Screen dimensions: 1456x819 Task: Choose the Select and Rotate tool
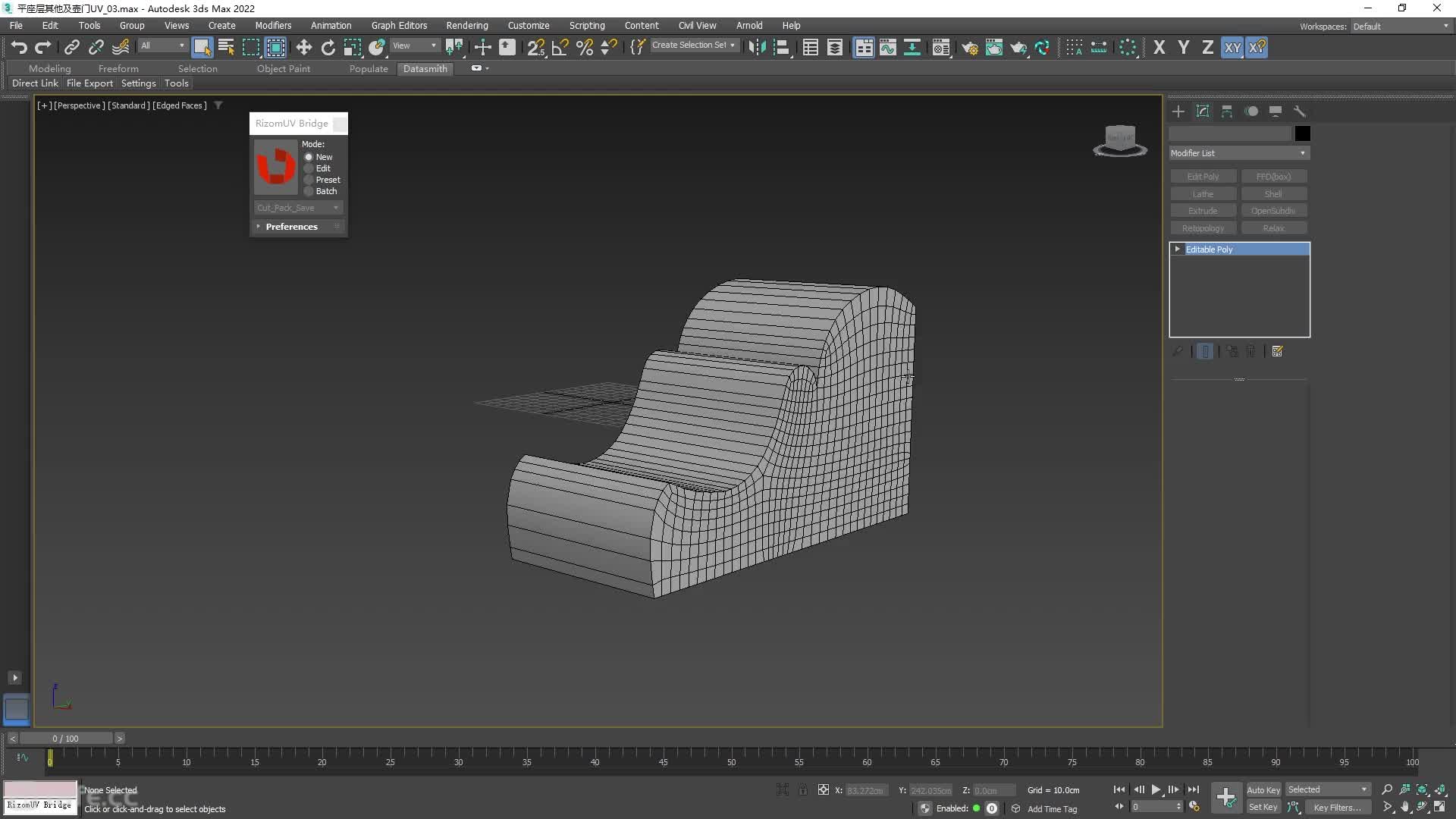click(328, 47)
